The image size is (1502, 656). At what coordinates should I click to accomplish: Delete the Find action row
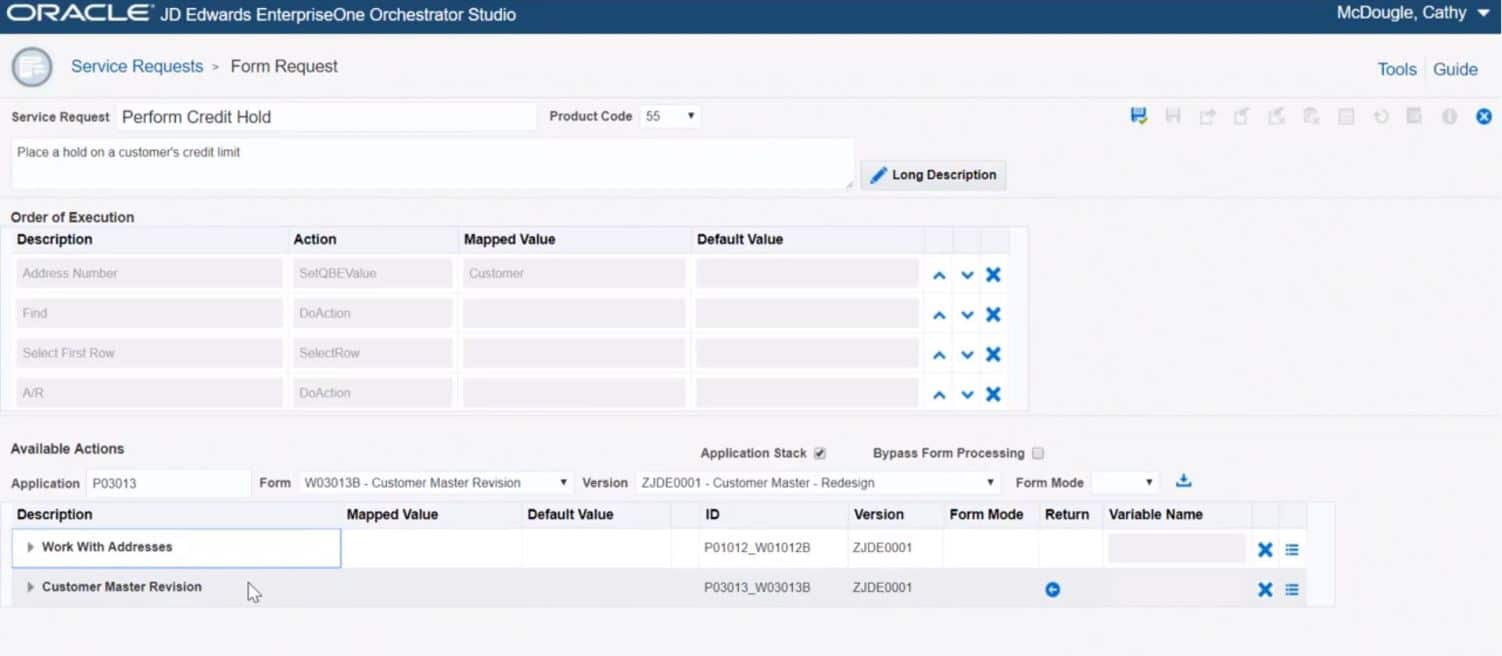(993, 314)
